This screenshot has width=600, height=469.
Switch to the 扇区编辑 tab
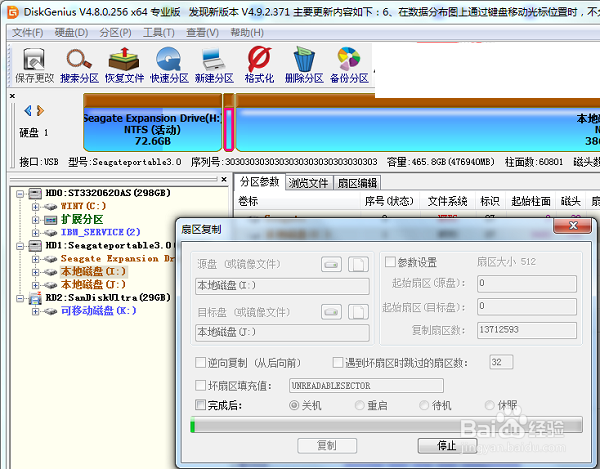tap(357, 183)
